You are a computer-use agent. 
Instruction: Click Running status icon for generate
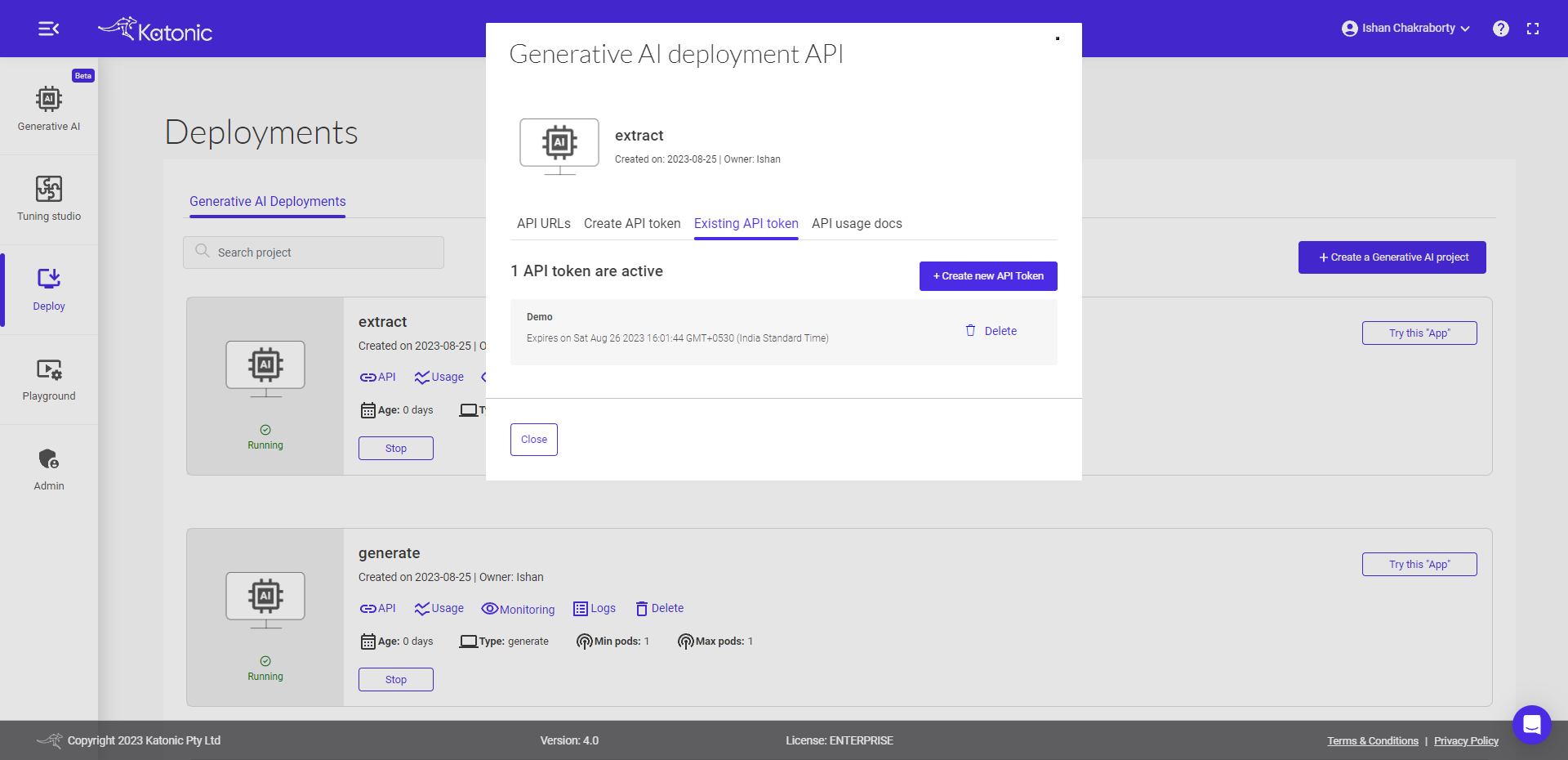pos(265,661)
